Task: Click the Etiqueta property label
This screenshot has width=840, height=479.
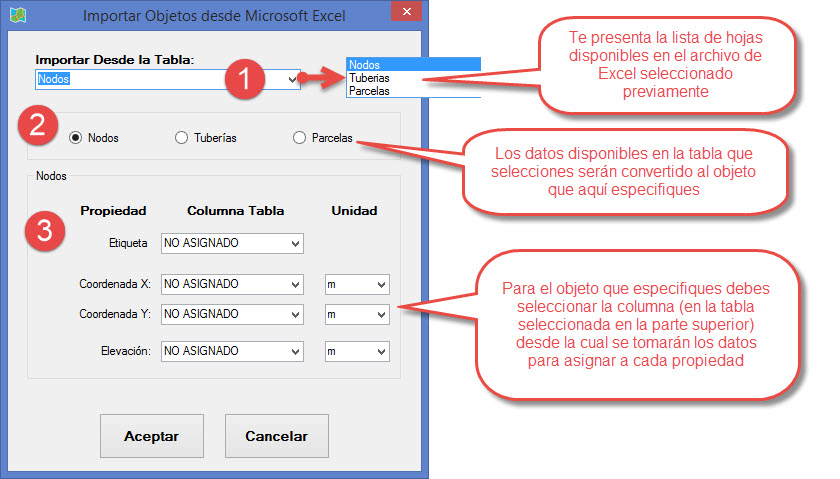Action: click(x=128, y=243)
